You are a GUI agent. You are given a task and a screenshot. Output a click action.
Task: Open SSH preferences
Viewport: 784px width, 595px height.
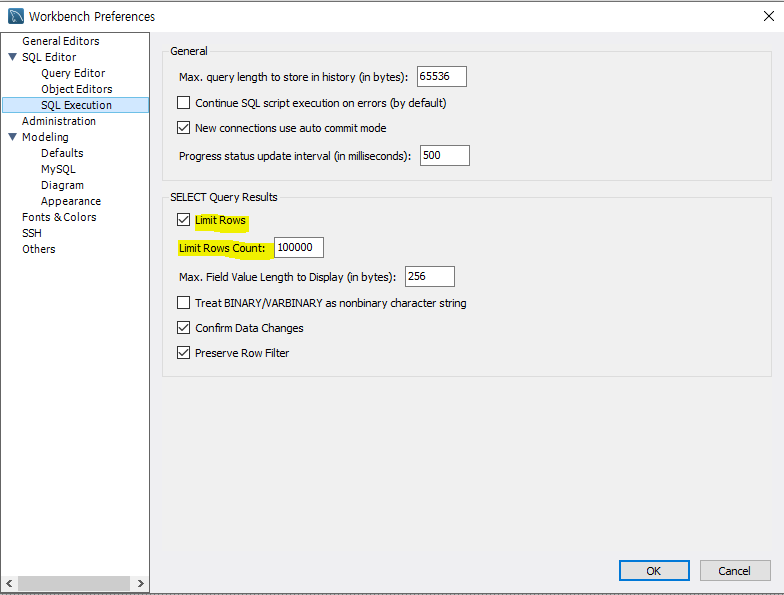pyautogui.click(x=32, y=233)
